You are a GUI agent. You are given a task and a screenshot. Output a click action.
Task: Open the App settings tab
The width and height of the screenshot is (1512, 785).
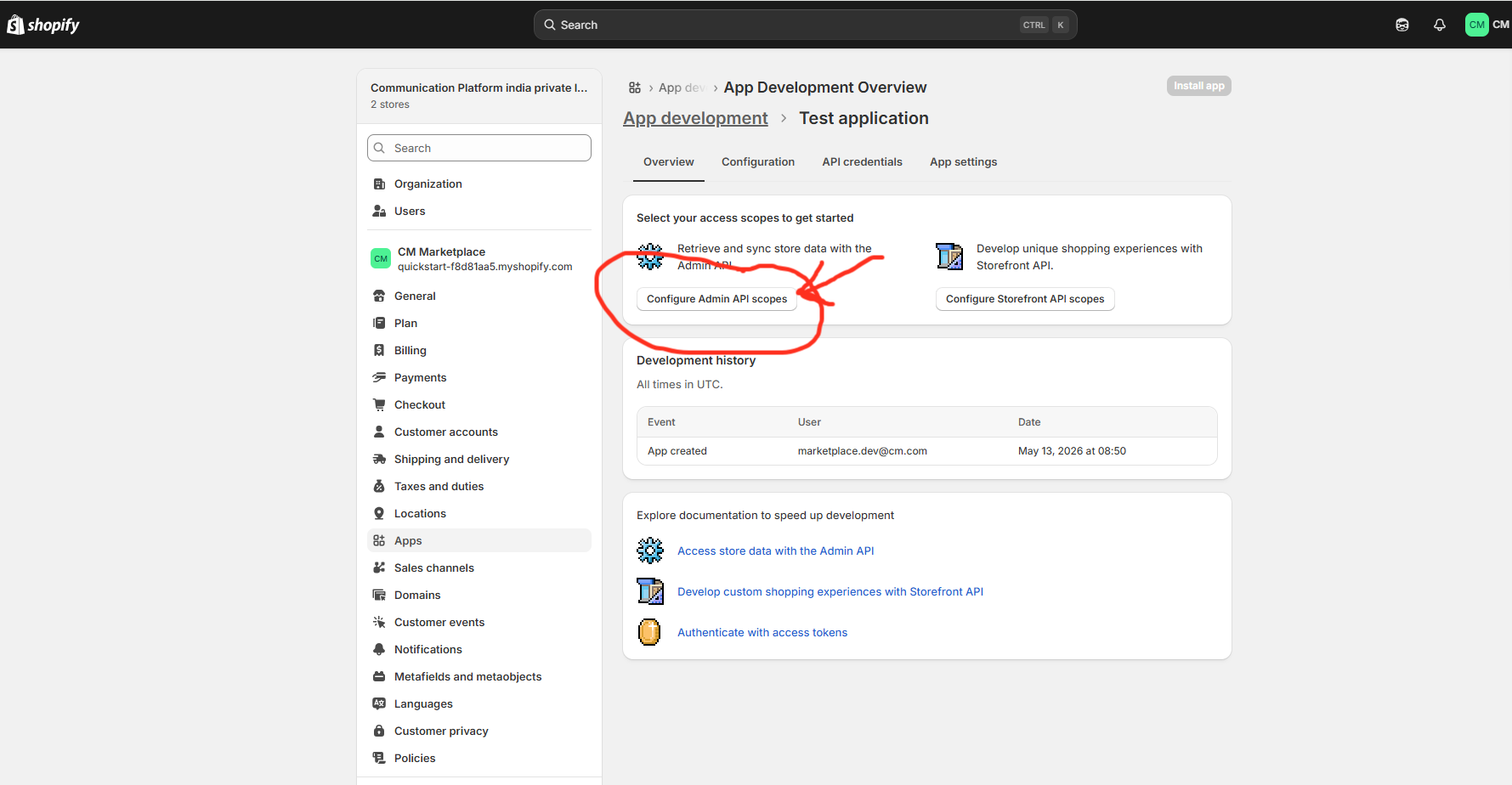(x=963, y=161)
